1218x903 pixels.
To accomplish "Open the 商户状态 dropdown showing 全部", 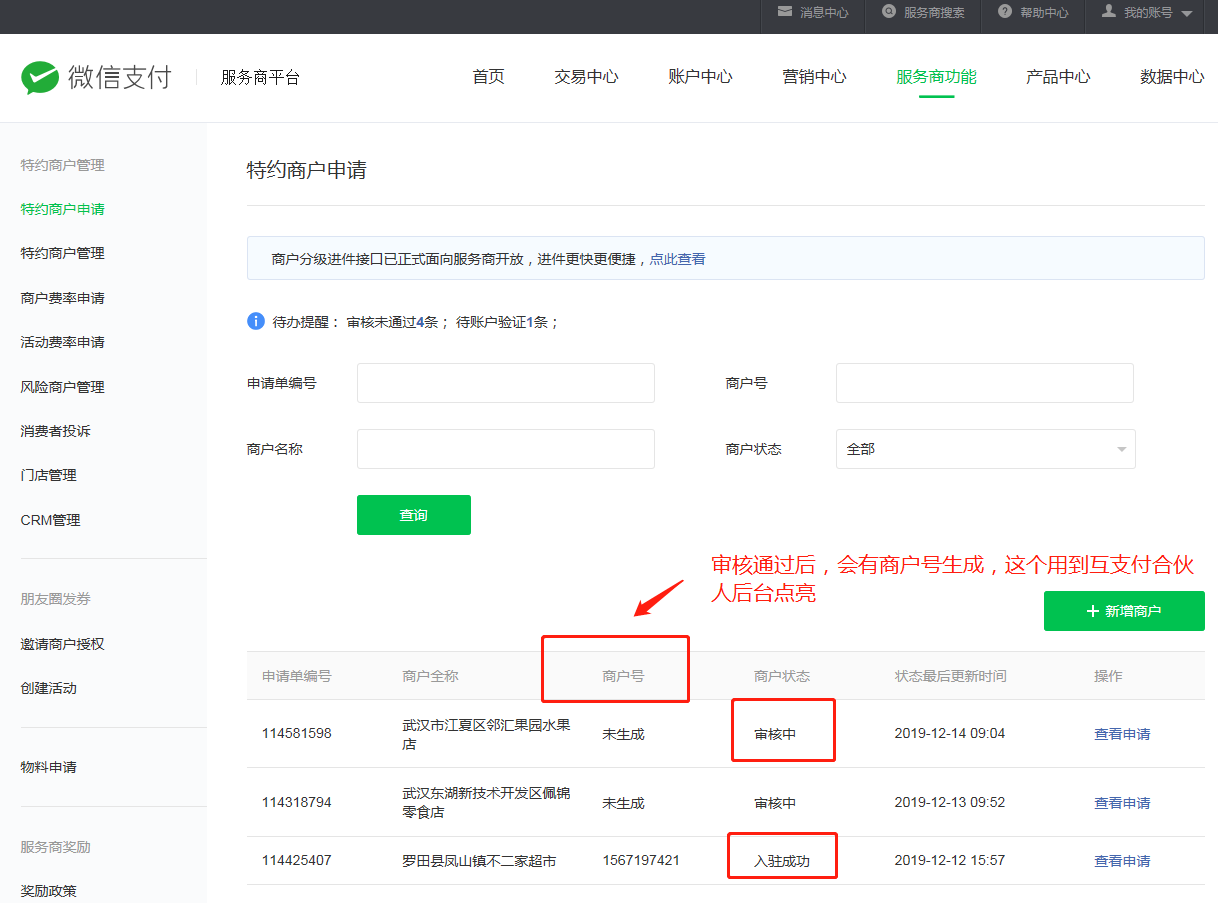I will click(x=985, y=449).
